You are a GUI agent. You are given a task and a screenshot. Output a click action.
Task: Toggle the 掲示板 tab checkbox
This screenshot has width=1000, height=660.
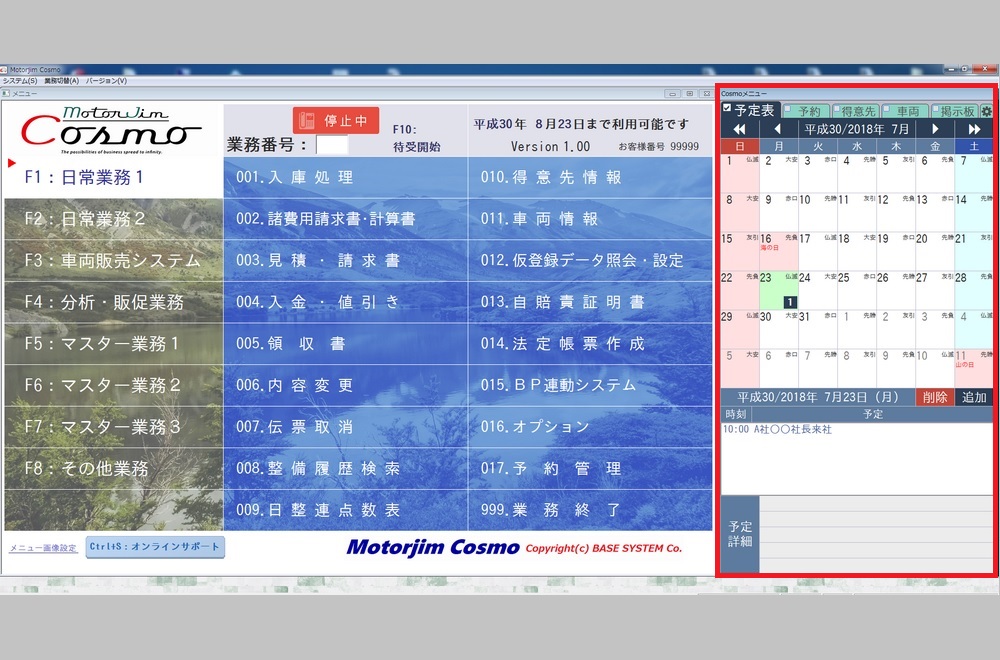936,110
